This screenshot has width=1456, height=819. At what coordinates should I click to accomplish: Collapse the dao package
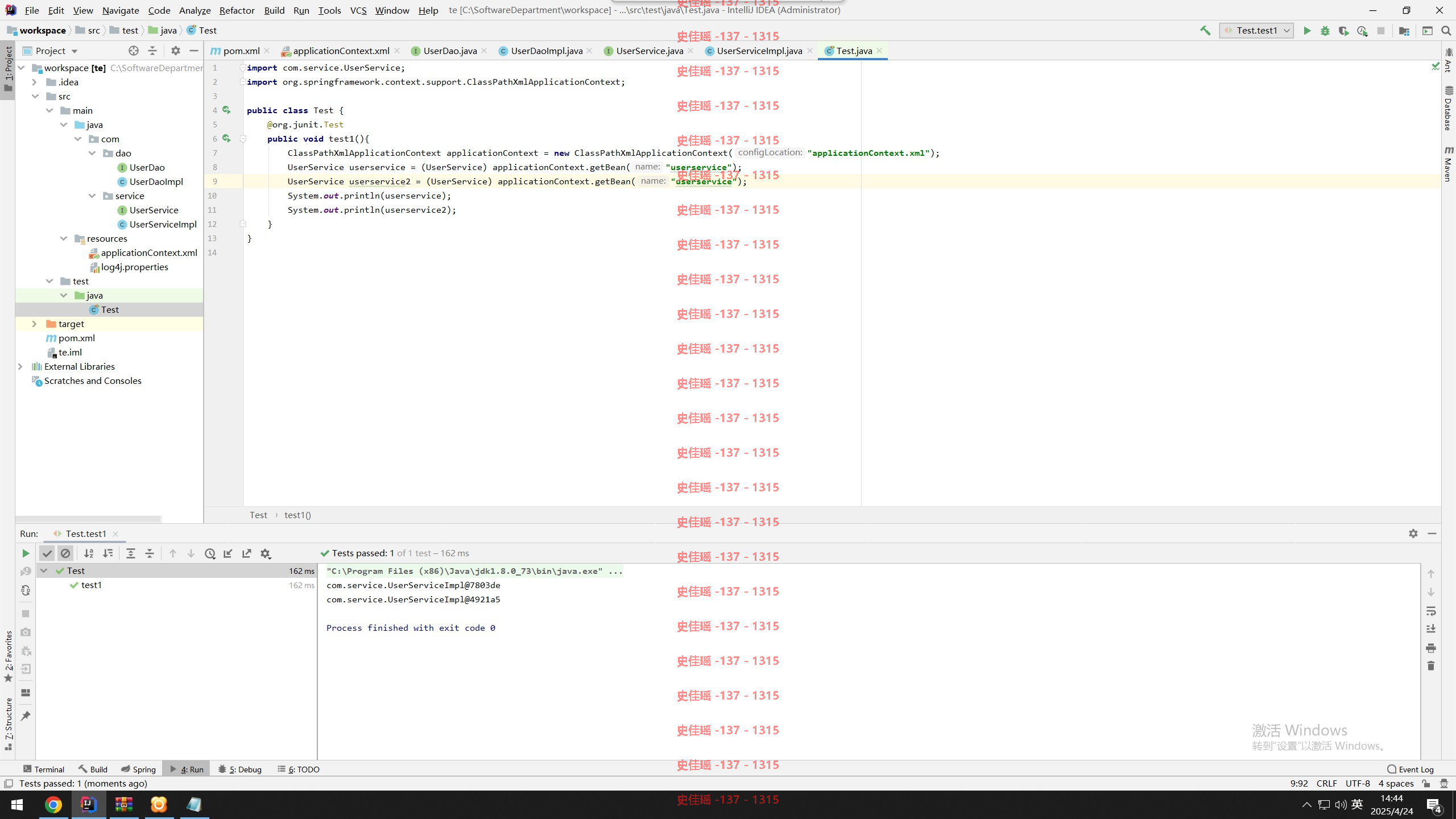(x=92, y=153)
